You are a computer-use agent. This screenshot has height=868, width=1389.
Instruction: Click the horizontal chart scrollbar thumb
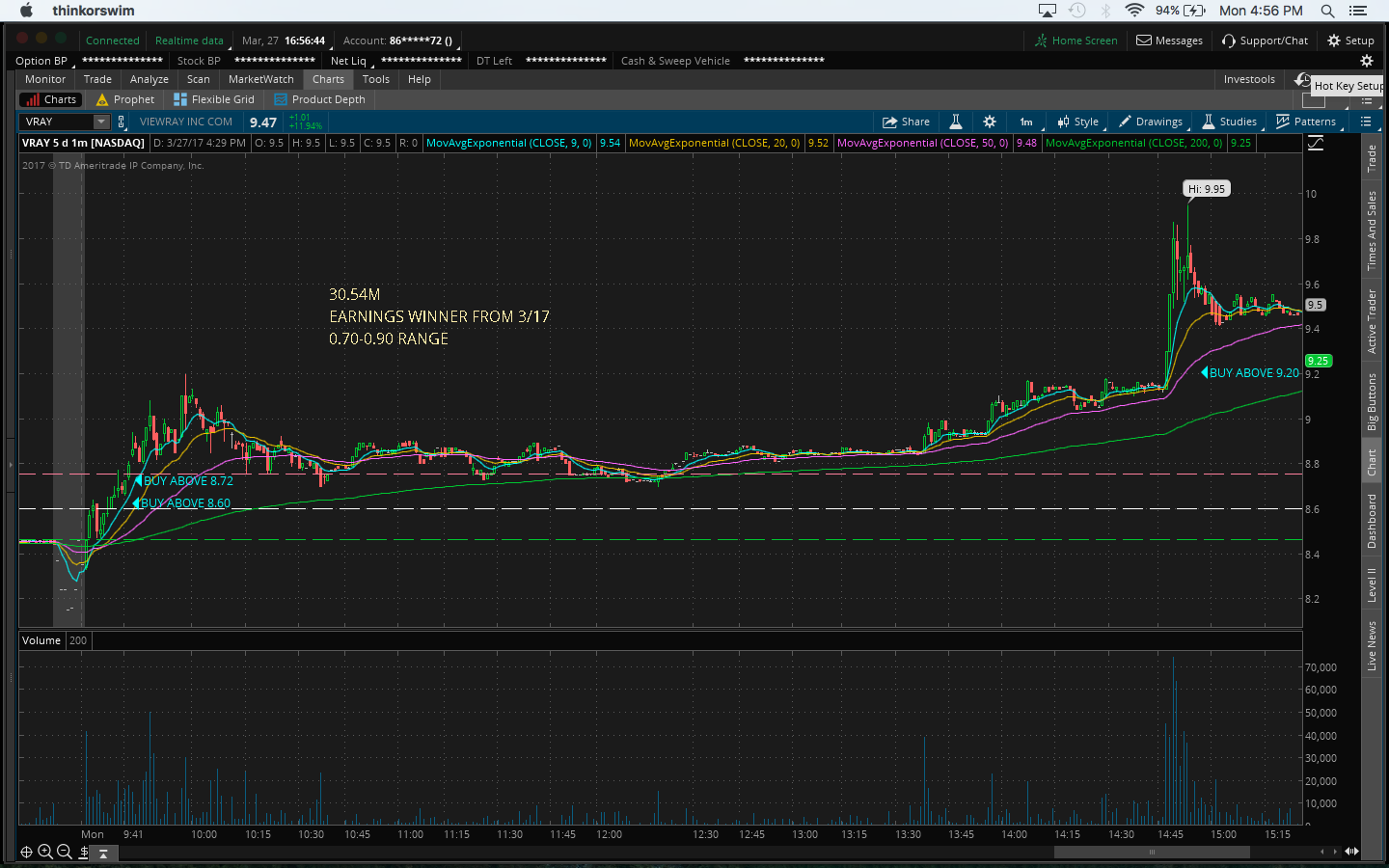point(1151,852)
